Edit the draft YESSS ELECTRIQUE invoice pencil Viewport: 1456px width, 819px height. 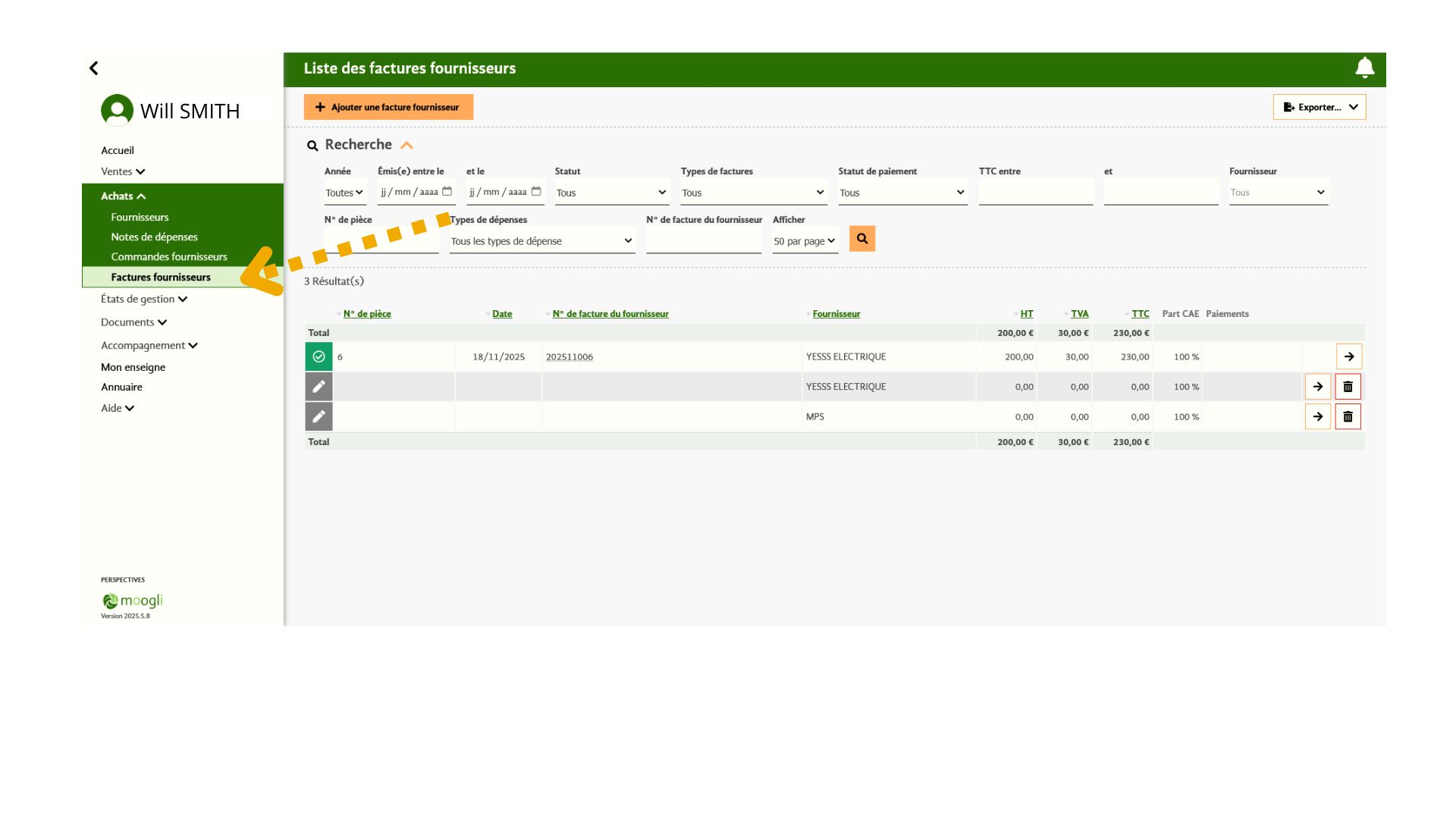tap(318, 387)
